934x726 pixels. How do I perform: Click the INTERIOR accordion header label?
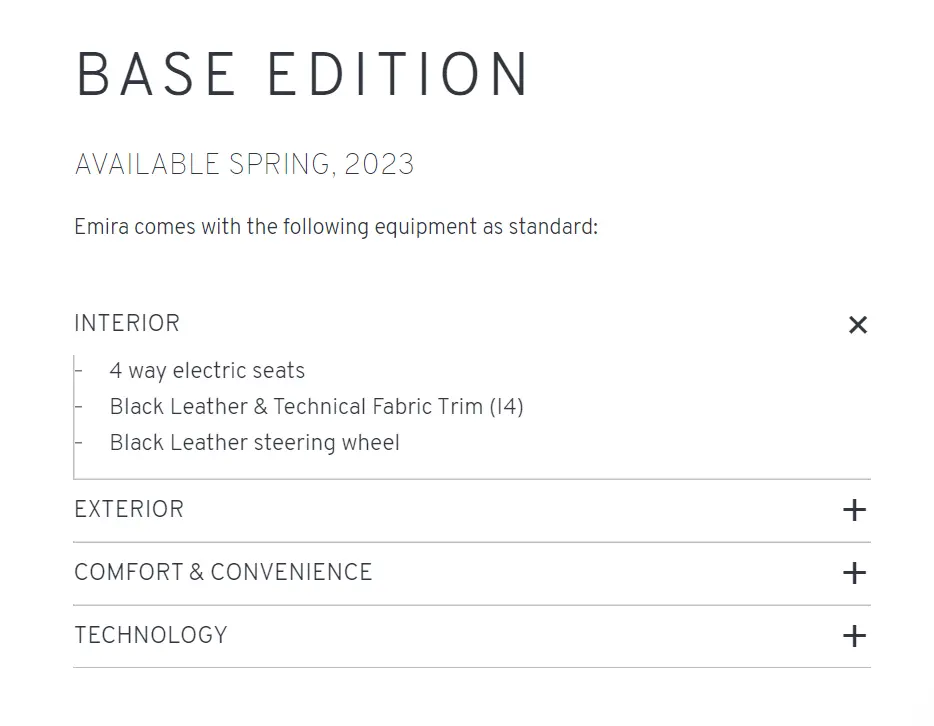point(127,324)
